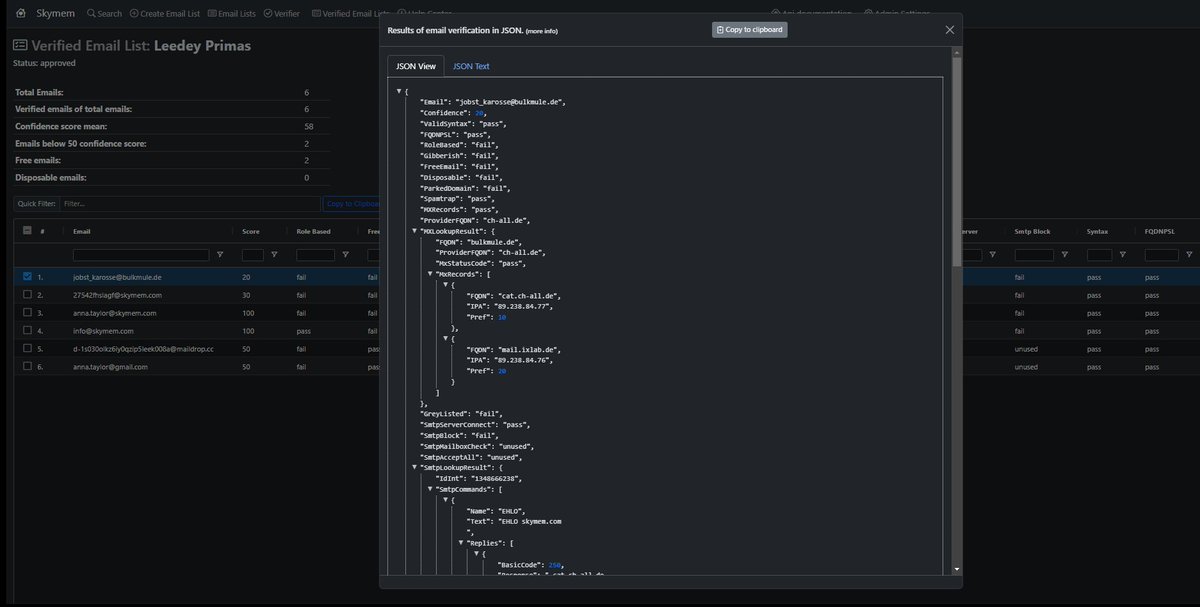This screenshot has width=1200, height=607.
Task: Select the info@skymem.com email cell
Action: tap(103, 330)
